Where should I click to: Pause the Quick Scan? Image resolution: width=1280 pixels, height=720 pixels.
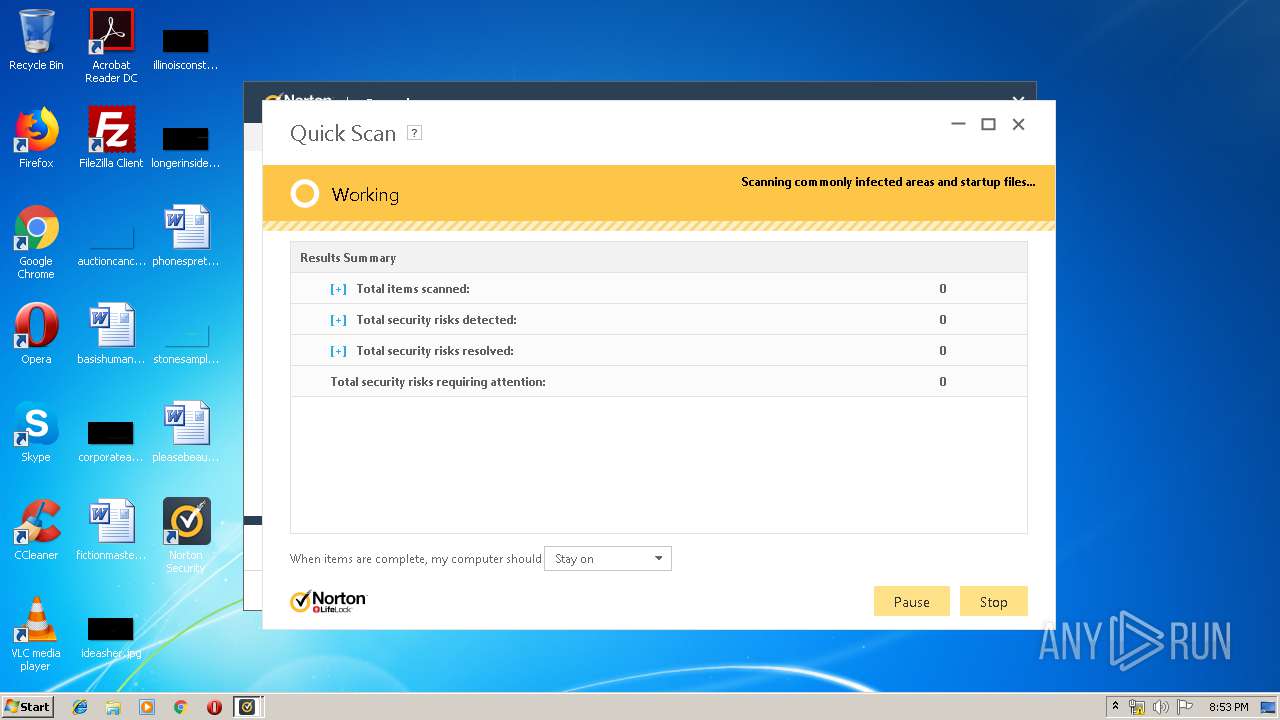(911, 601)
